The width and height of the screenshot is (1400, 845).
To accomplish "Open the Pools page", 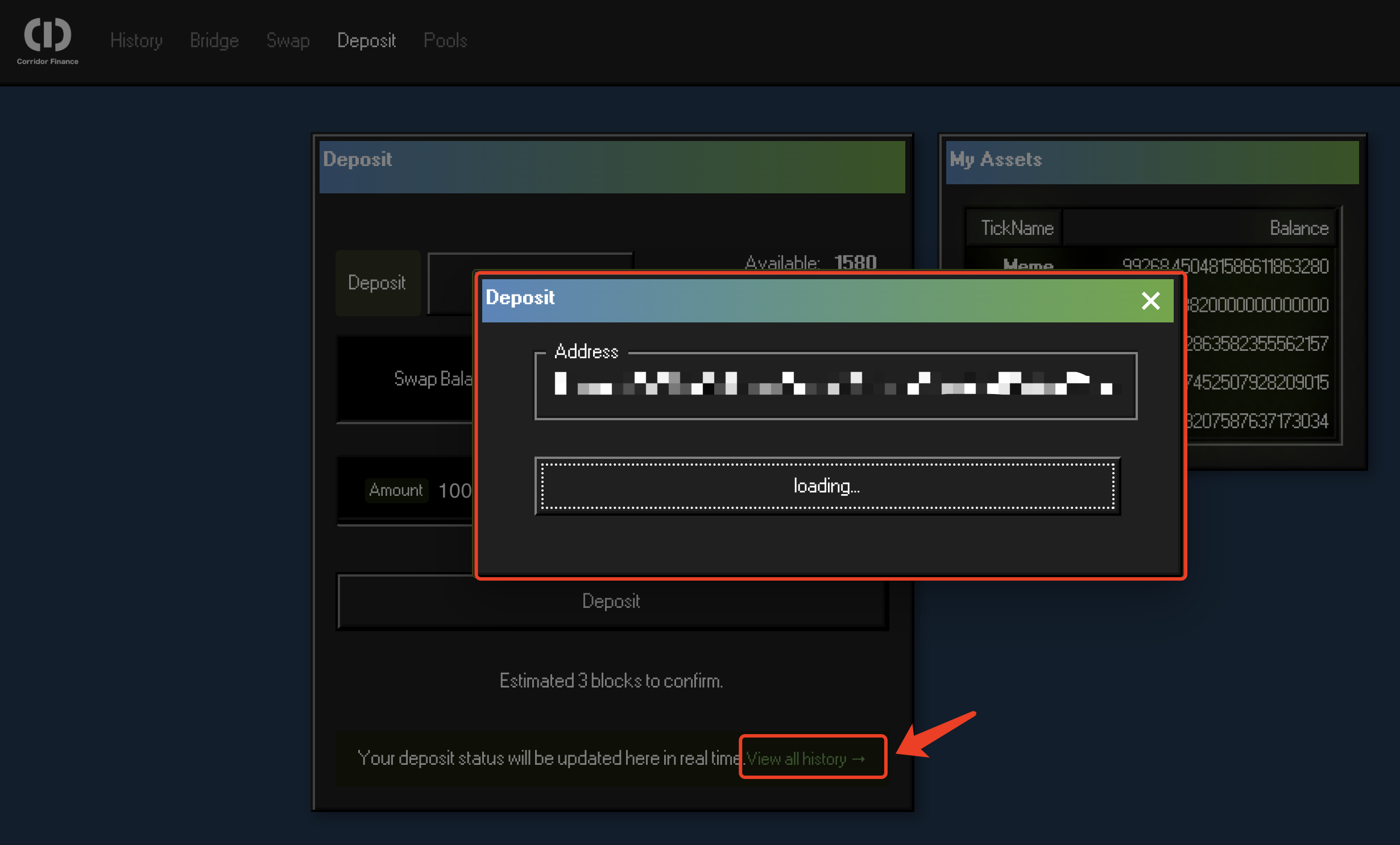I will click(445, 40).
